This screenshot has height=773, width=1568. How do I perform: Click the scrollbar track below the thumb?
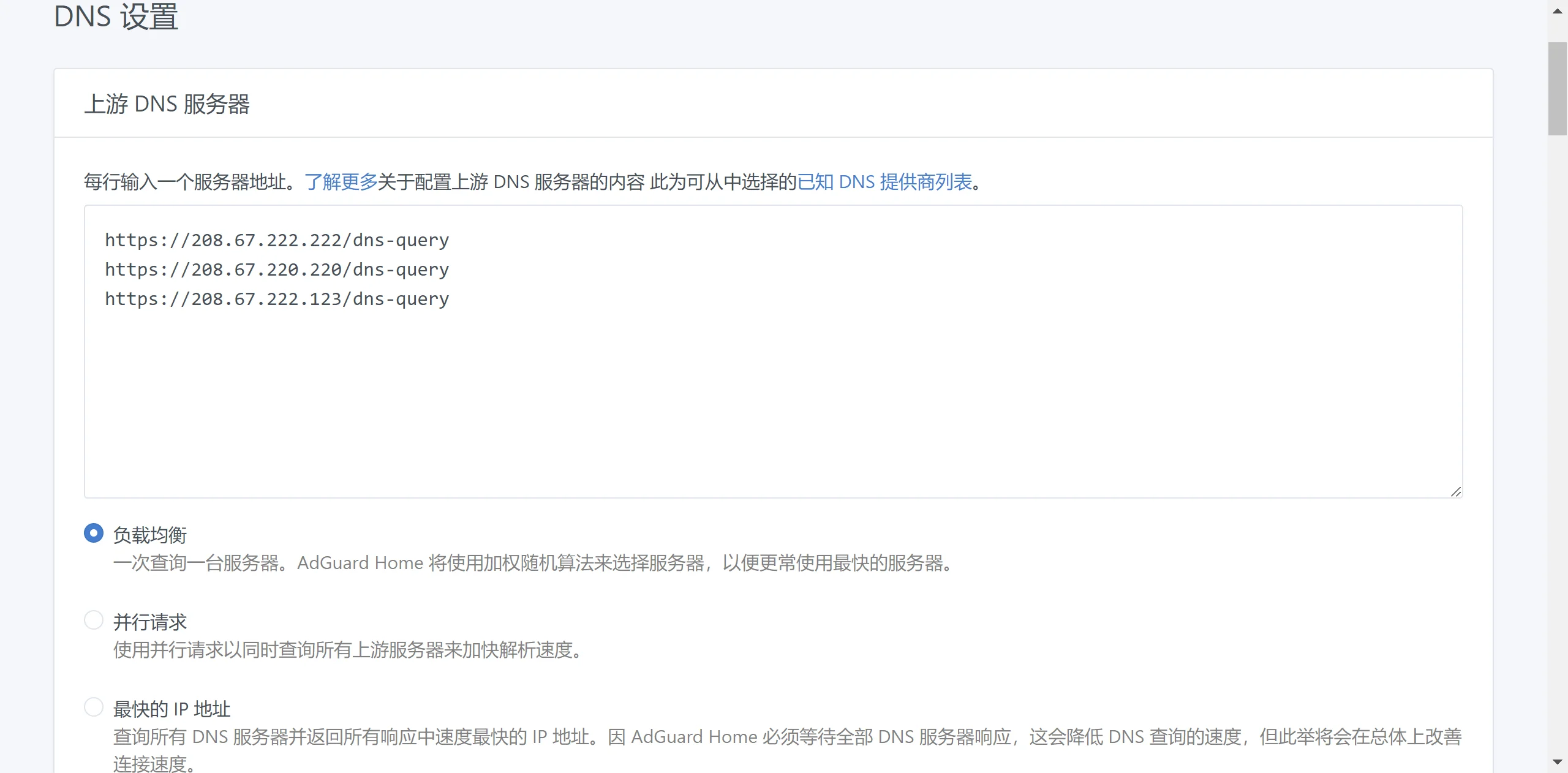pos(1557,429)
